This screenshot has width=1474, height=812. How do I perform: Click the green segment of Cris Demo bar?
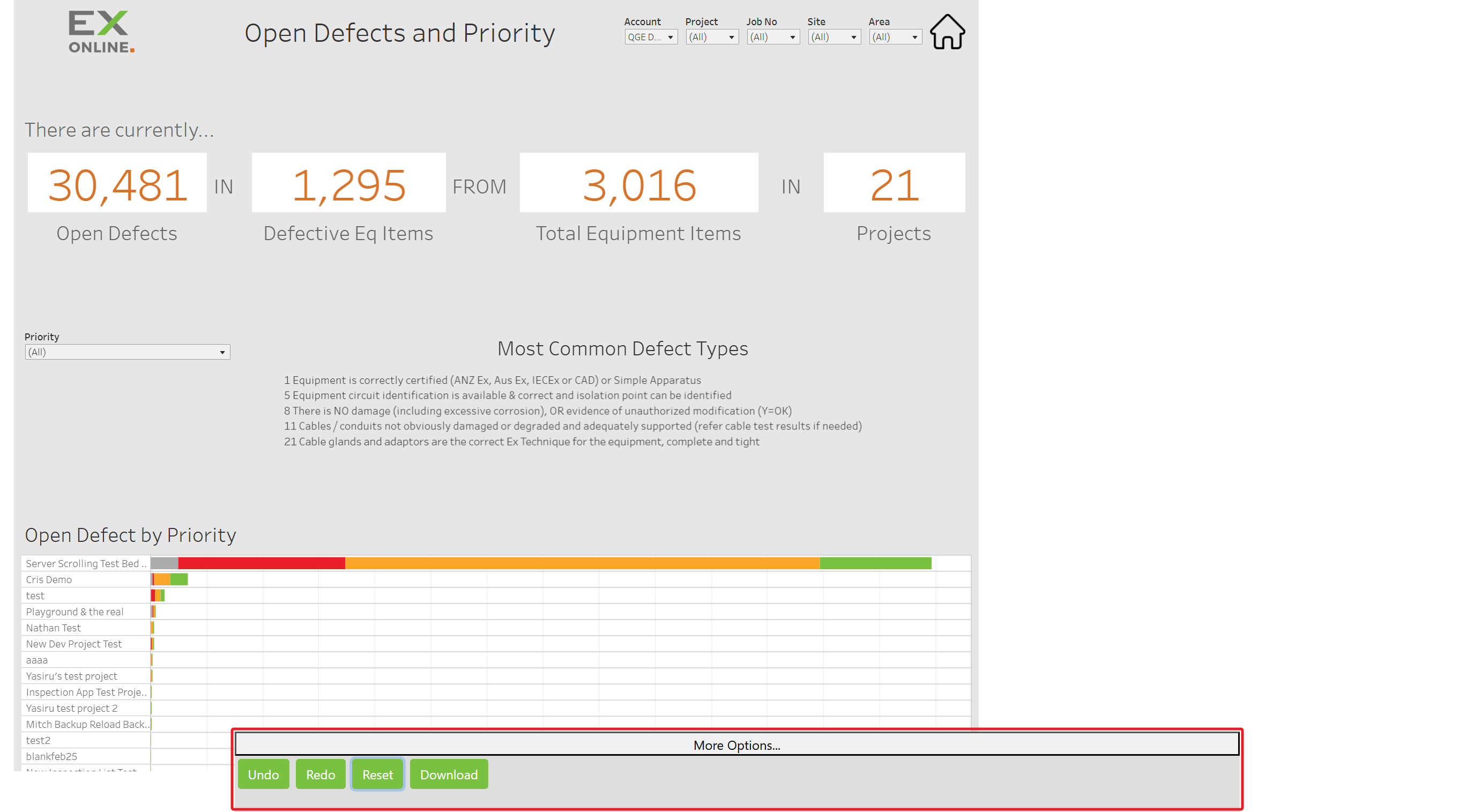(x=179, y=579)
